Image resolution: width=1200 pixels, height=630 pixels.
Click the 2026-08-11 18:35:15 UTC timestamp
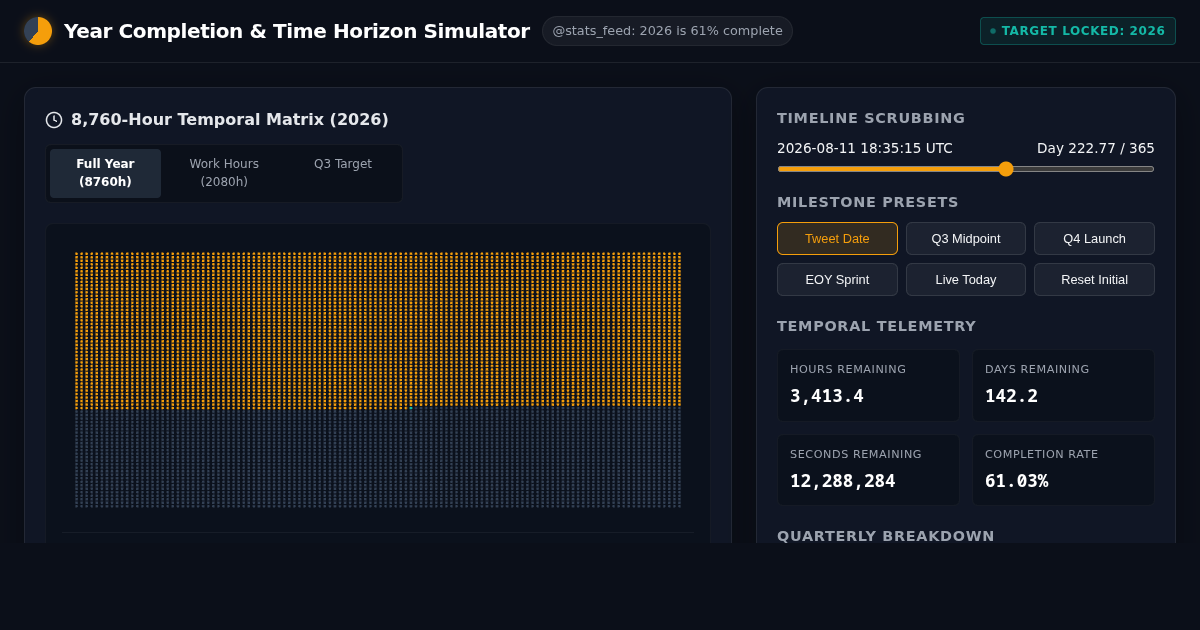(865, 148)
